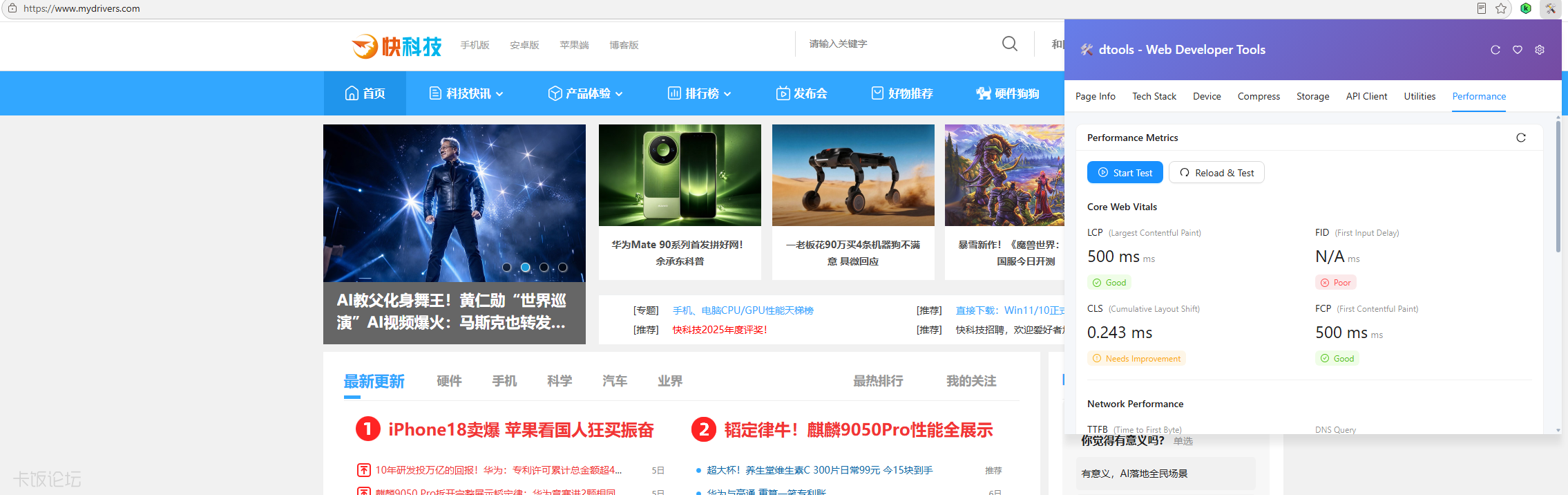
Task: Select the fourth carousel dot indicator
Action: (x=563, y=268)
